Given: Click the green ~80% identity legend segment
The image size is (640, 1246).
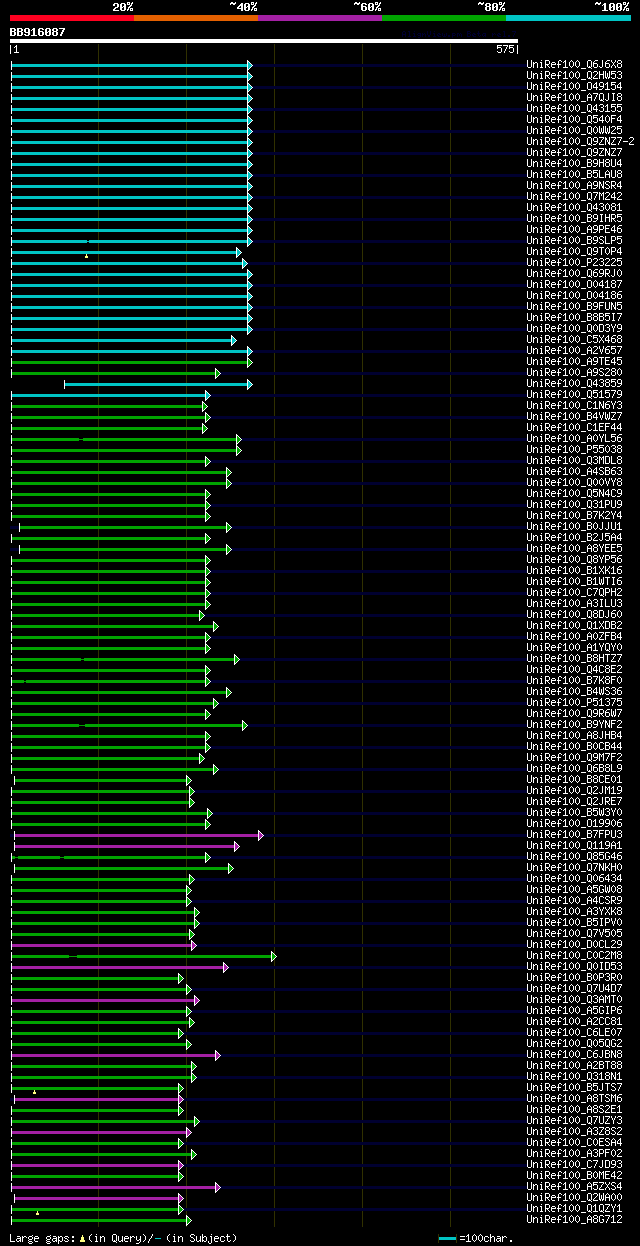Looking at the screenshot, I should (443, 17).
